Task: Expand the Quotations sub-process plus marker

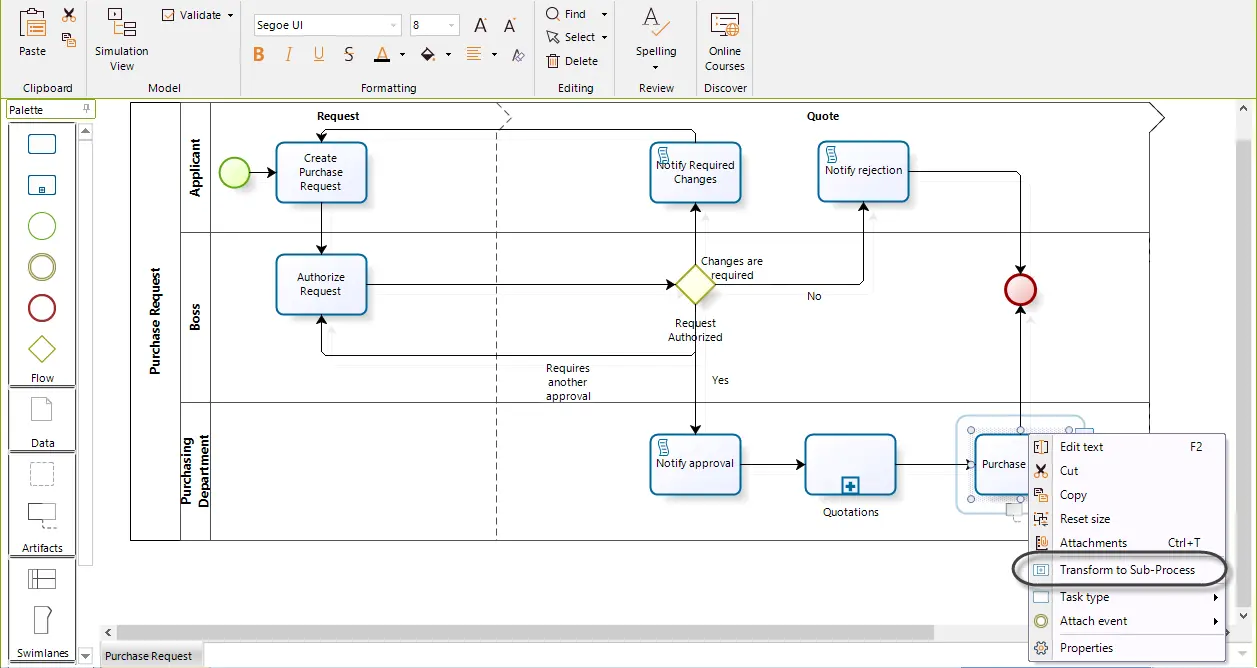Action: click(850, 486)
